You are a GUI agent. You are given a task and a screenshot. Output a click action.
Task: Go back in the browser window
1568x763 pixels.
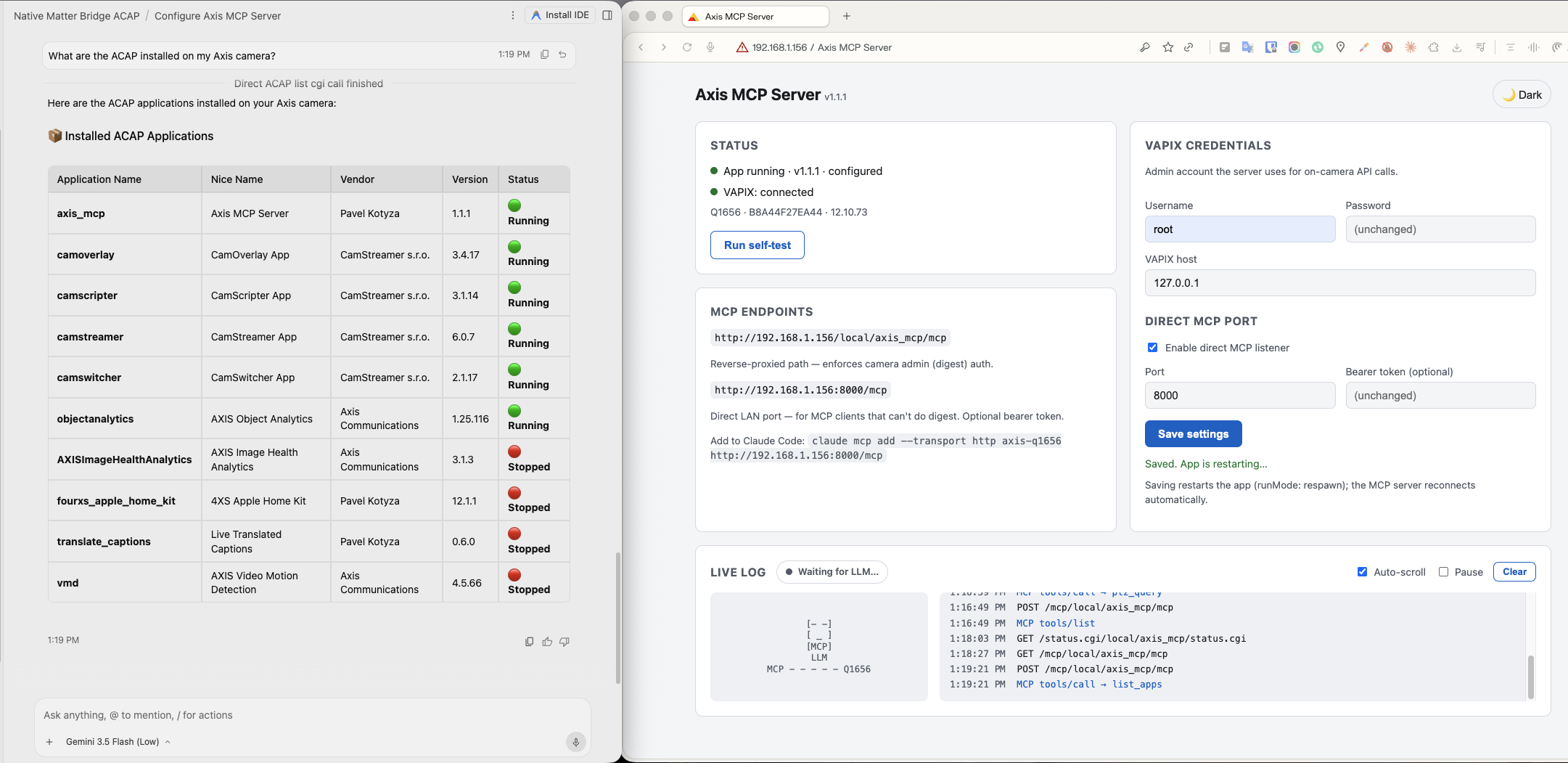pos(641,47)
